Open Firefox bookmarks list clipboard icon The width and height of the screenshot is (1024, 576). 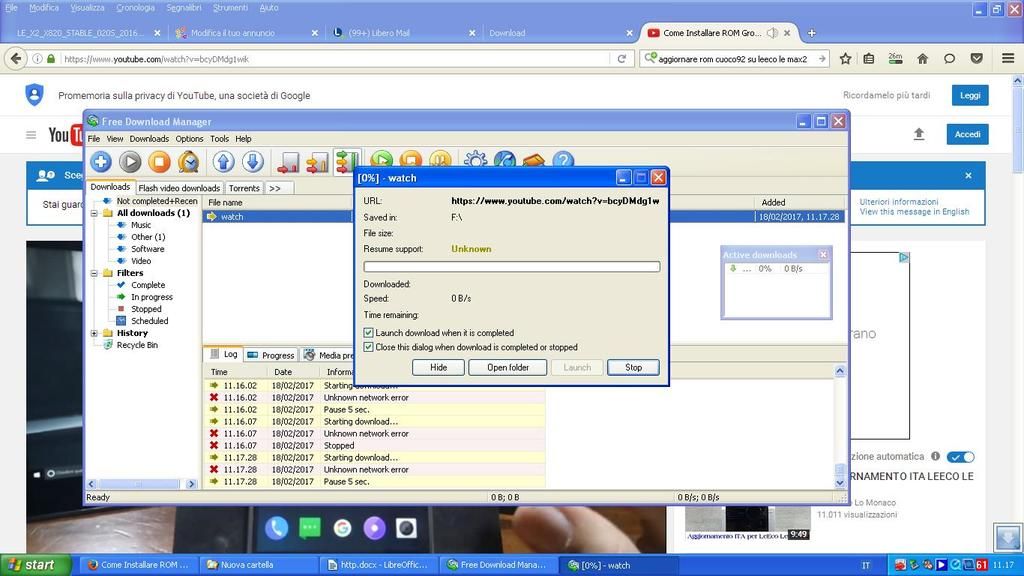(869, 59)
